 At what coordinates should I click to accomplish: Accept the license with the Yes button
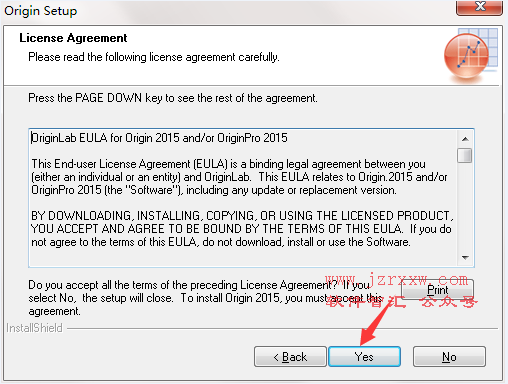(364, 356)
